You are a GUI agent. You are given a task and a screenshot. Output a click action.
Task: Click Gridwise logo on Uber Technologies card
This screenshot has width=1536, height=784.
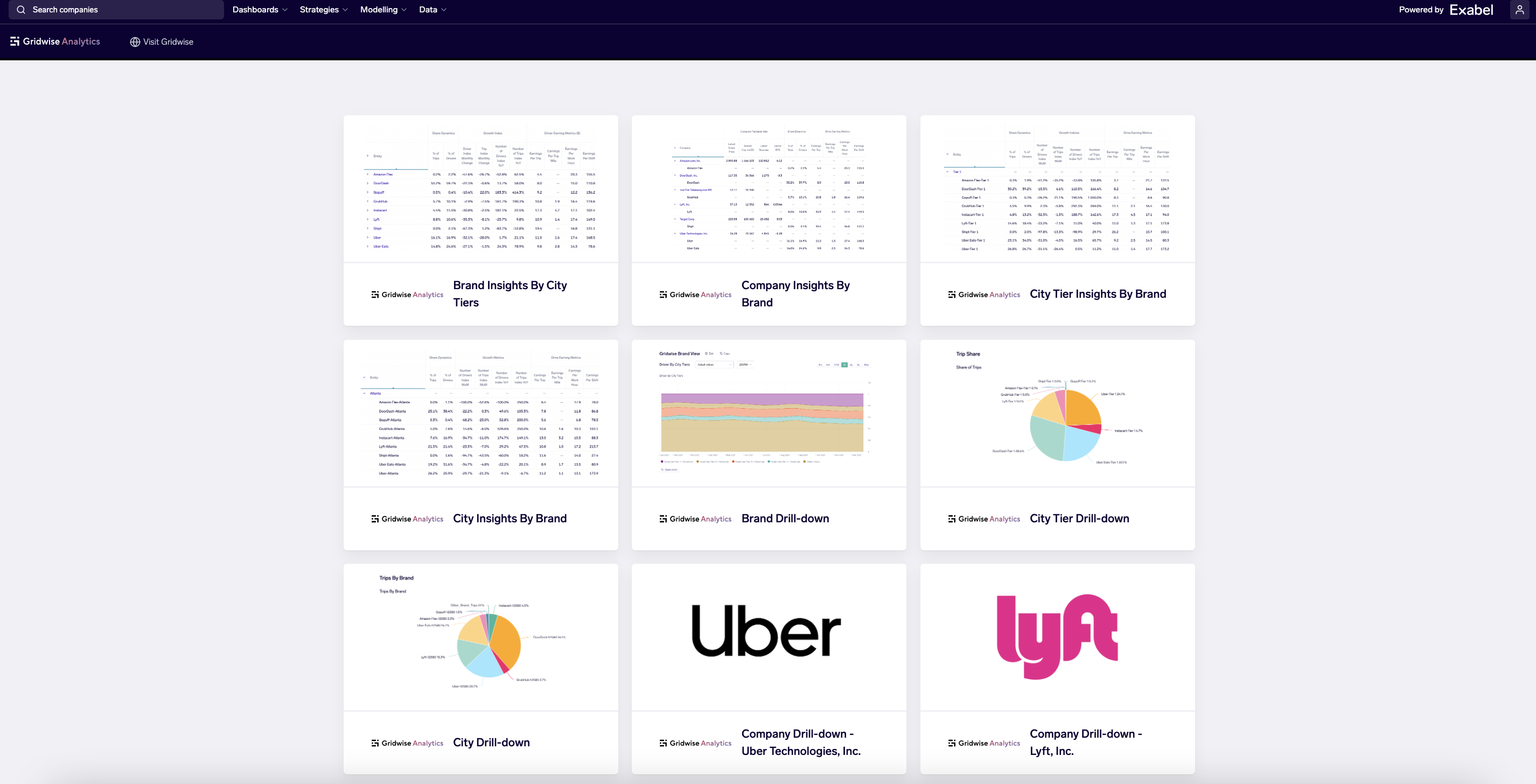(x=695, y=743)
